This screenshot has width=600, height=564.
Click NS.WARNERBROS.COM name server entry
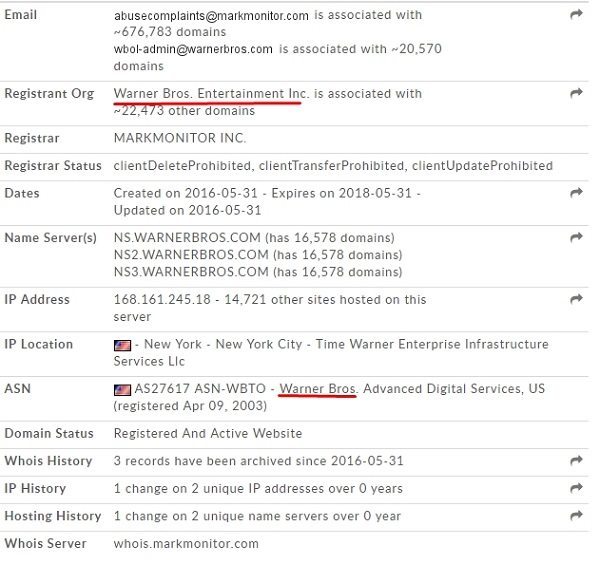[187, 238]
